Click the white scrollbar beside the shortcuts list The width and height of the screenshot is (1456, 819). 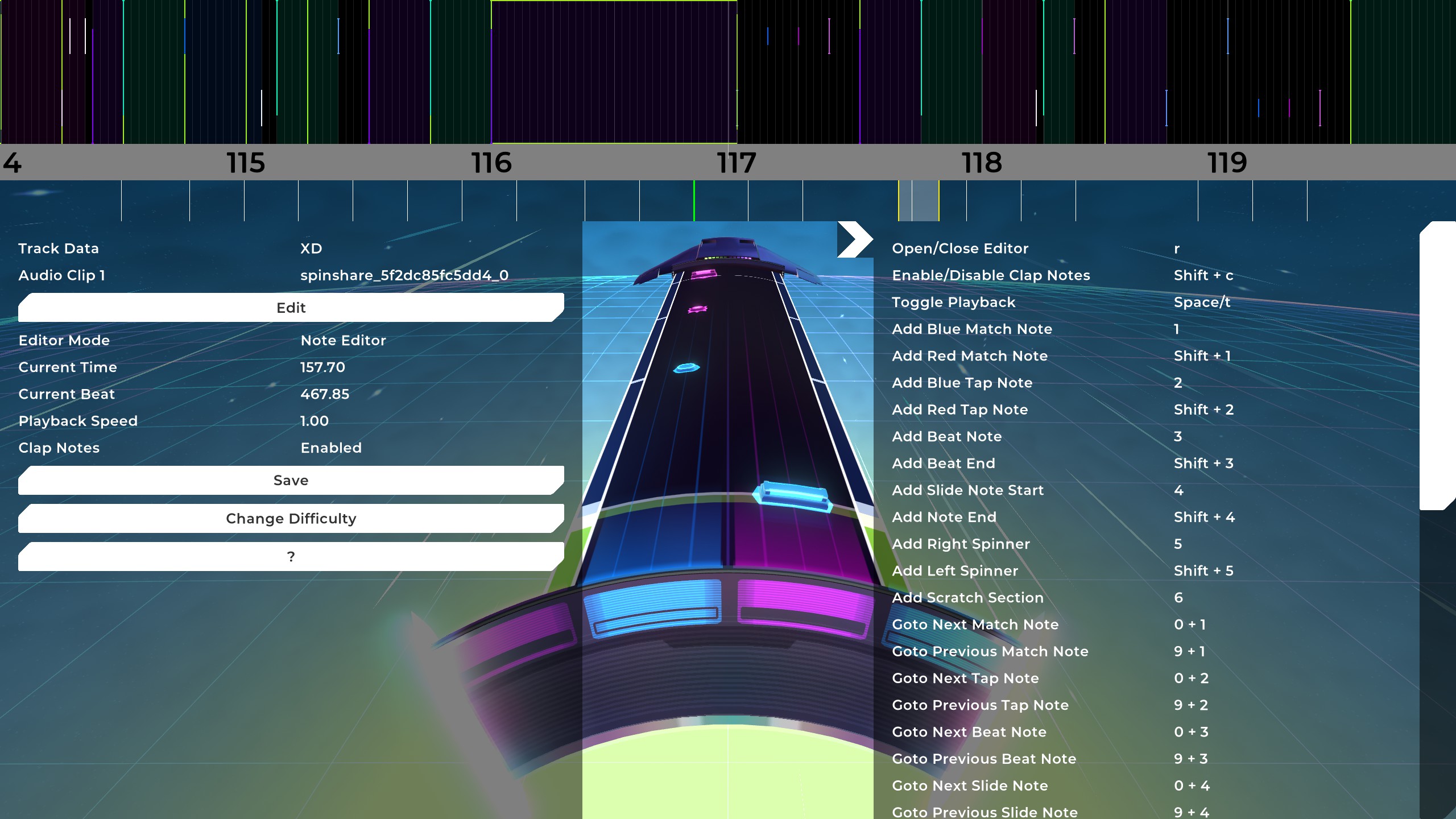1437,367
